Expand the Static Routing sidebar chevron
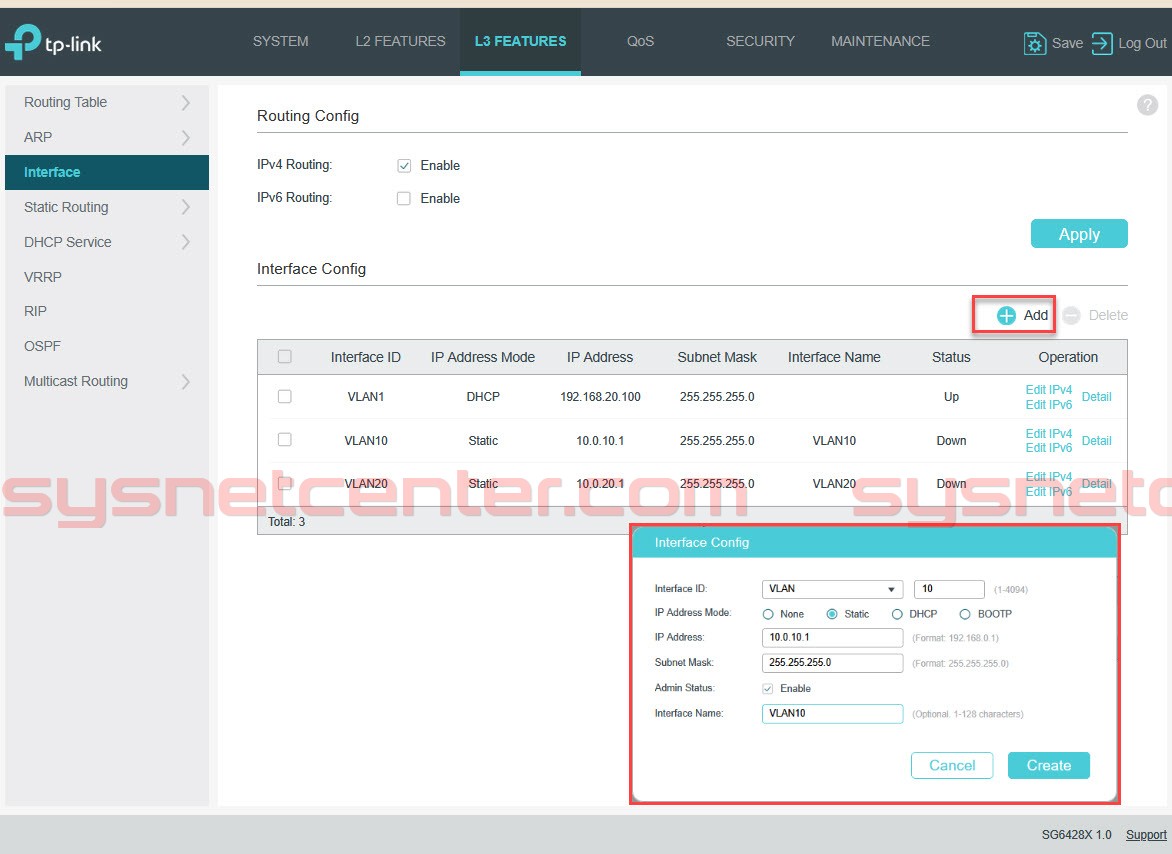The height and width of the screenshot is (854, 1172). pos(185,207)
